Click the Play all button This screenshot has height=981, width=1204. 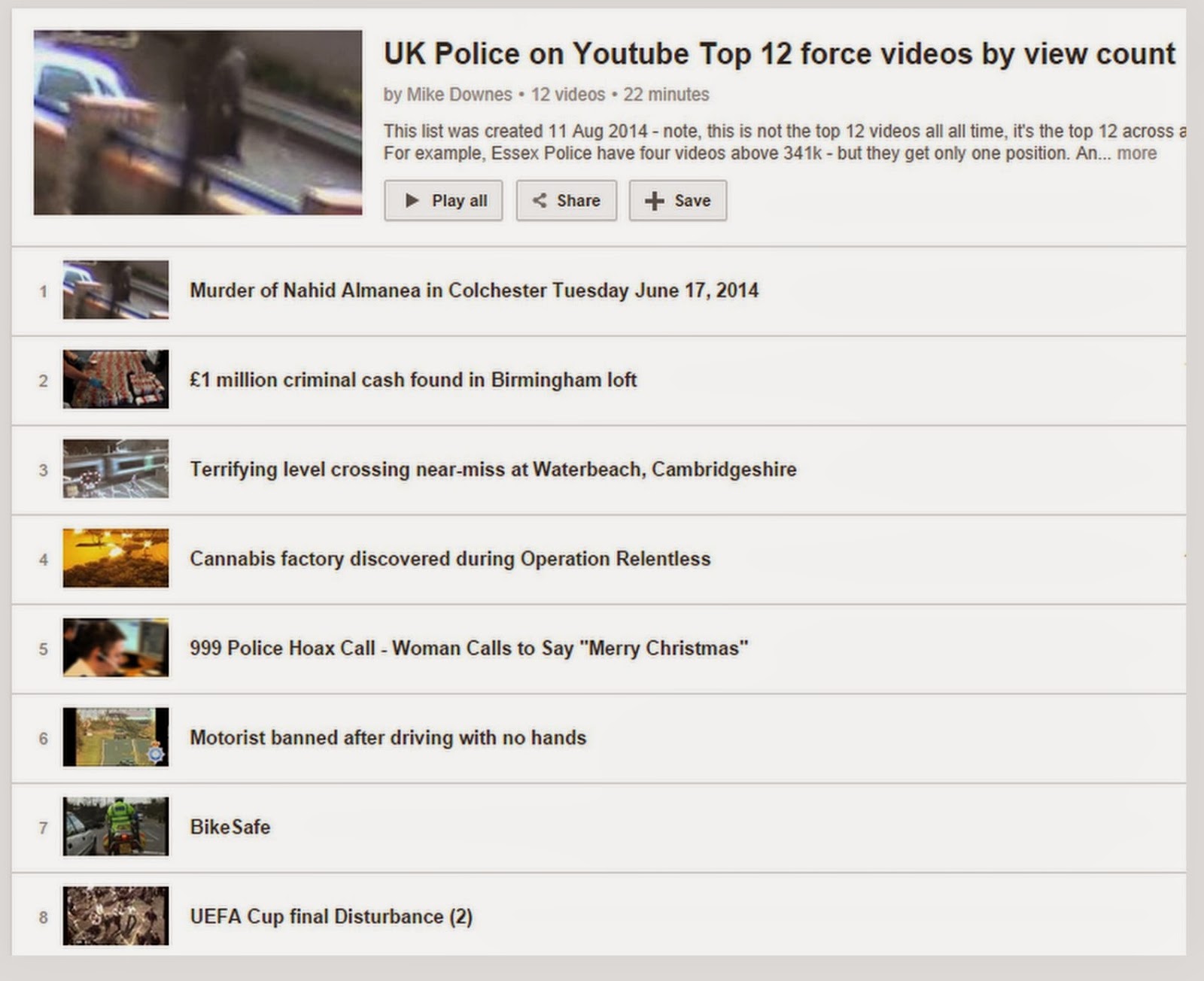(x=443, y=200)
